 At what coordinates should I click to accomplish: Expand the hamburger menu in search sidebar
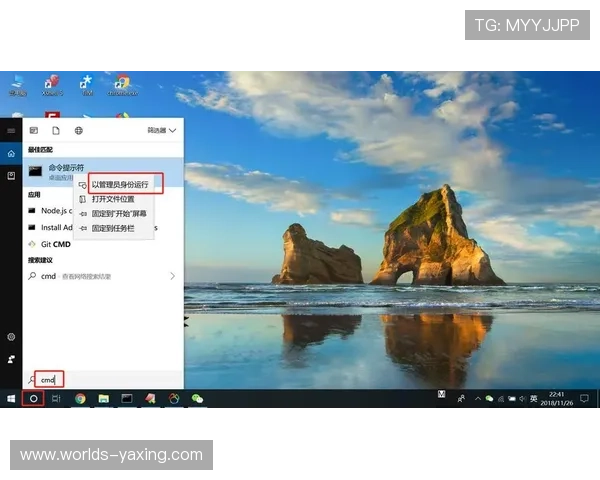coord(11,131)
